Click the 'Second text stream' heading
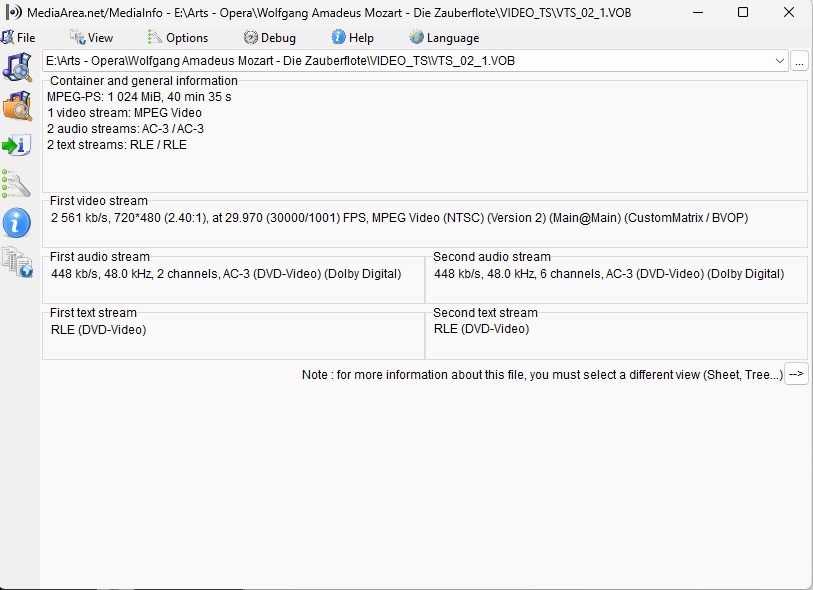Screen dimensions: 813x590 (485, 313)
